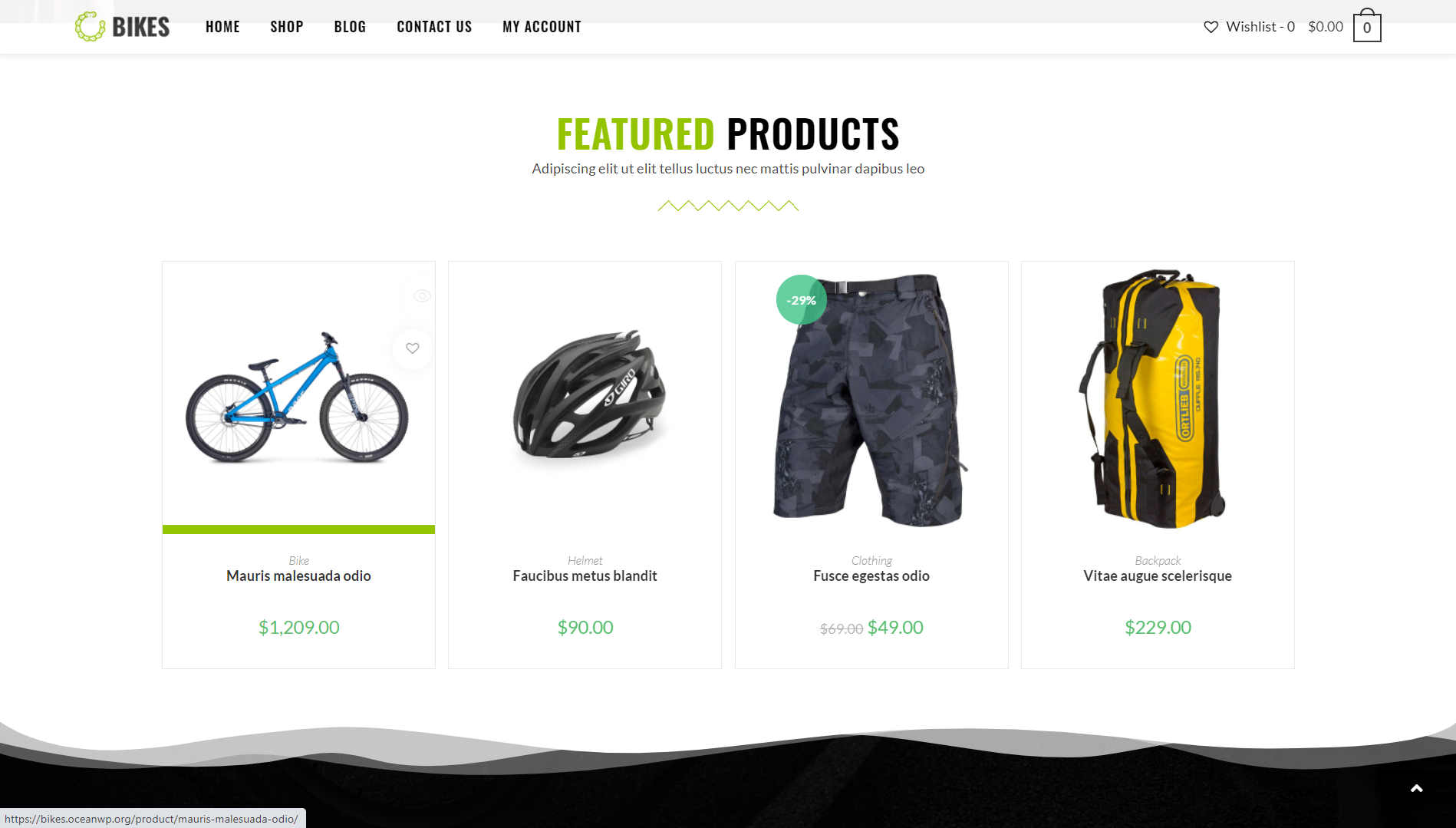Click the $0.00 cart total
This screenshot has height=828, width=1456.
click(x=1326, y=27)
